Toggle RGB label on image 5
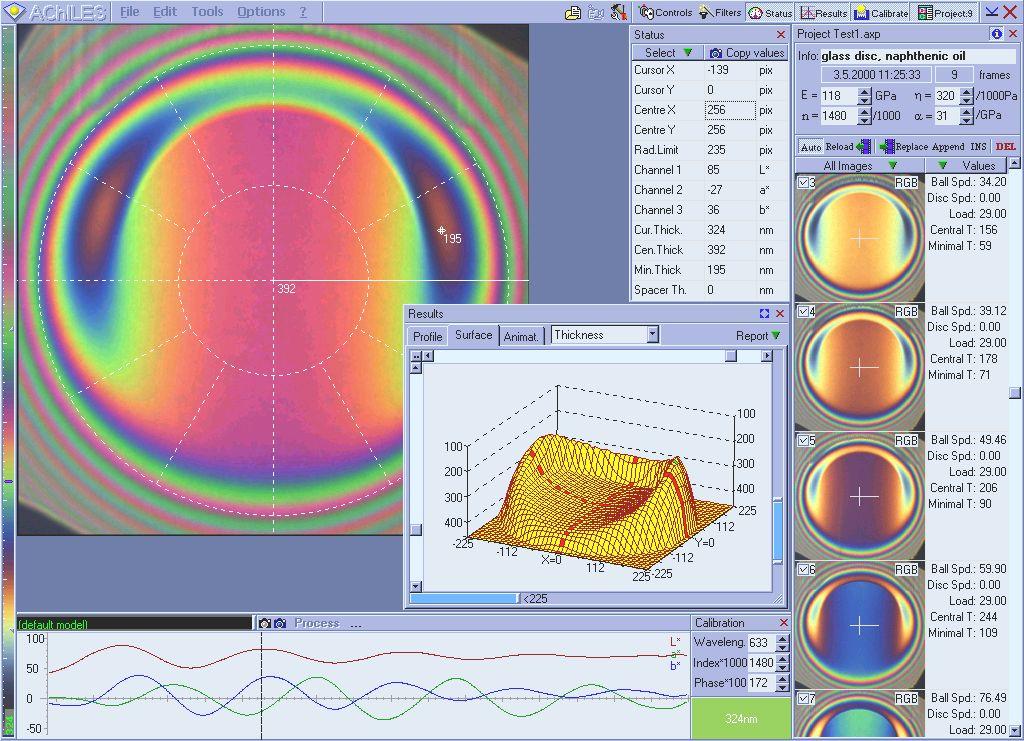 coord(906,441)
